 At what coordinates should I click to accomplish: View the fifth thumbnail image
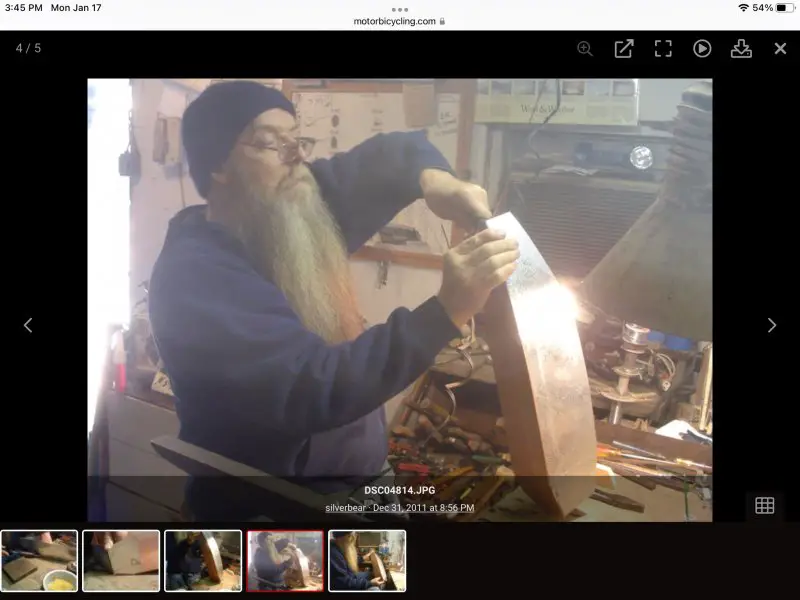pos(367,561)
